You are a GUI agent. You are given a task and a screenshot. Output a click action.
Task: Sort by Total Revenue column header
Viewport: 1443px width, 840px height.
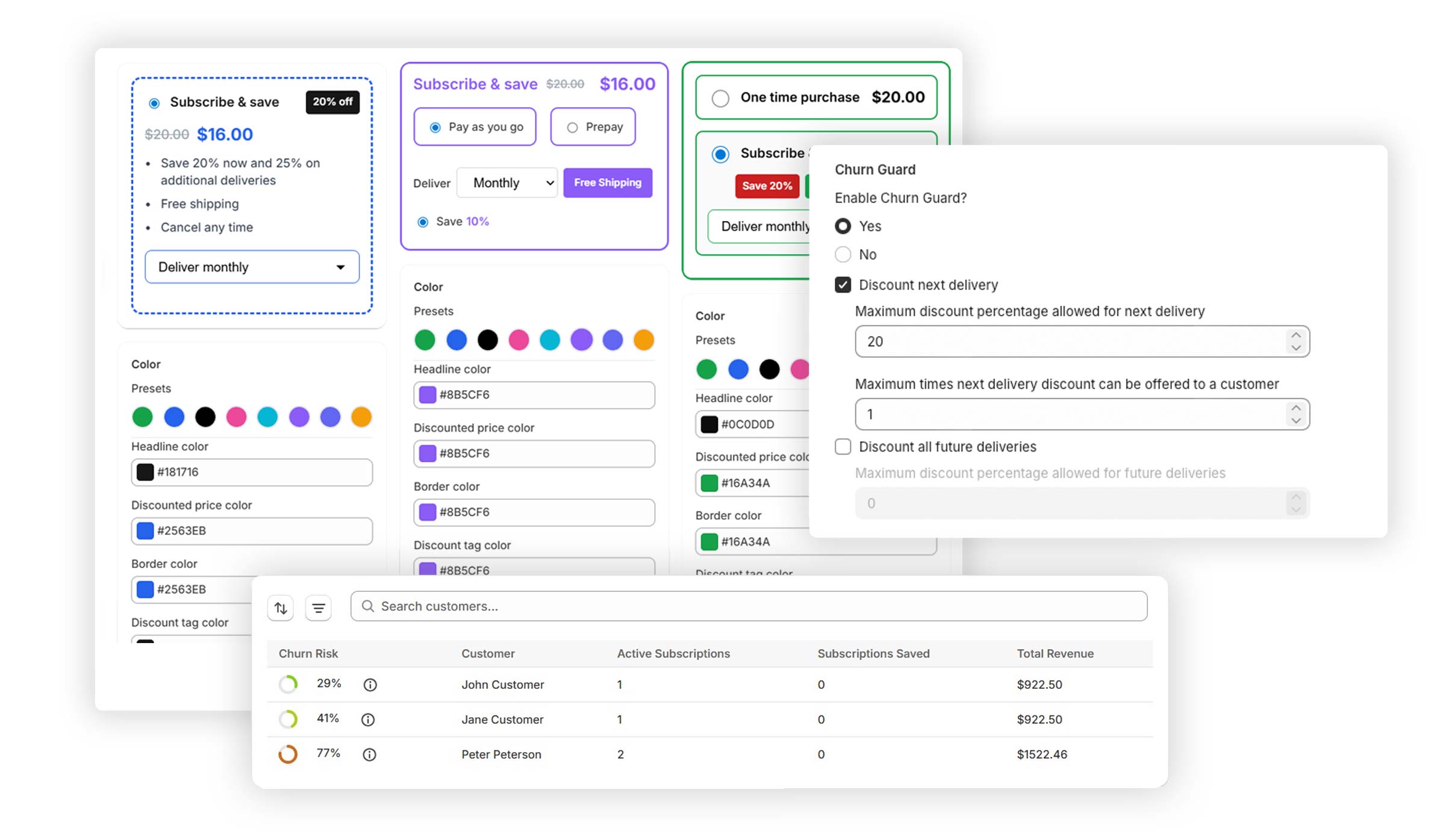pos(1055,653)
